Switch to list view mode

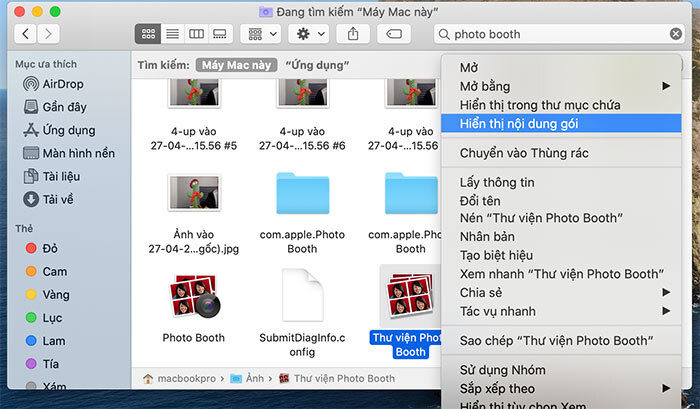(172, 34)
